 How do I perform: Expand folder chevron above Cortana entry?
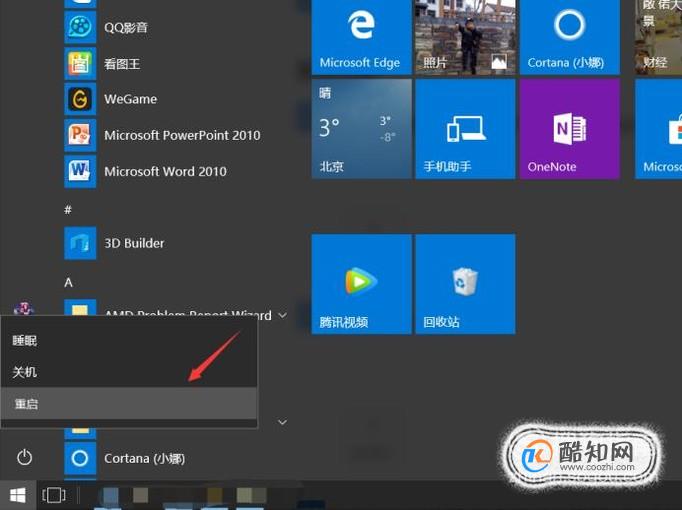coord(282,422)
